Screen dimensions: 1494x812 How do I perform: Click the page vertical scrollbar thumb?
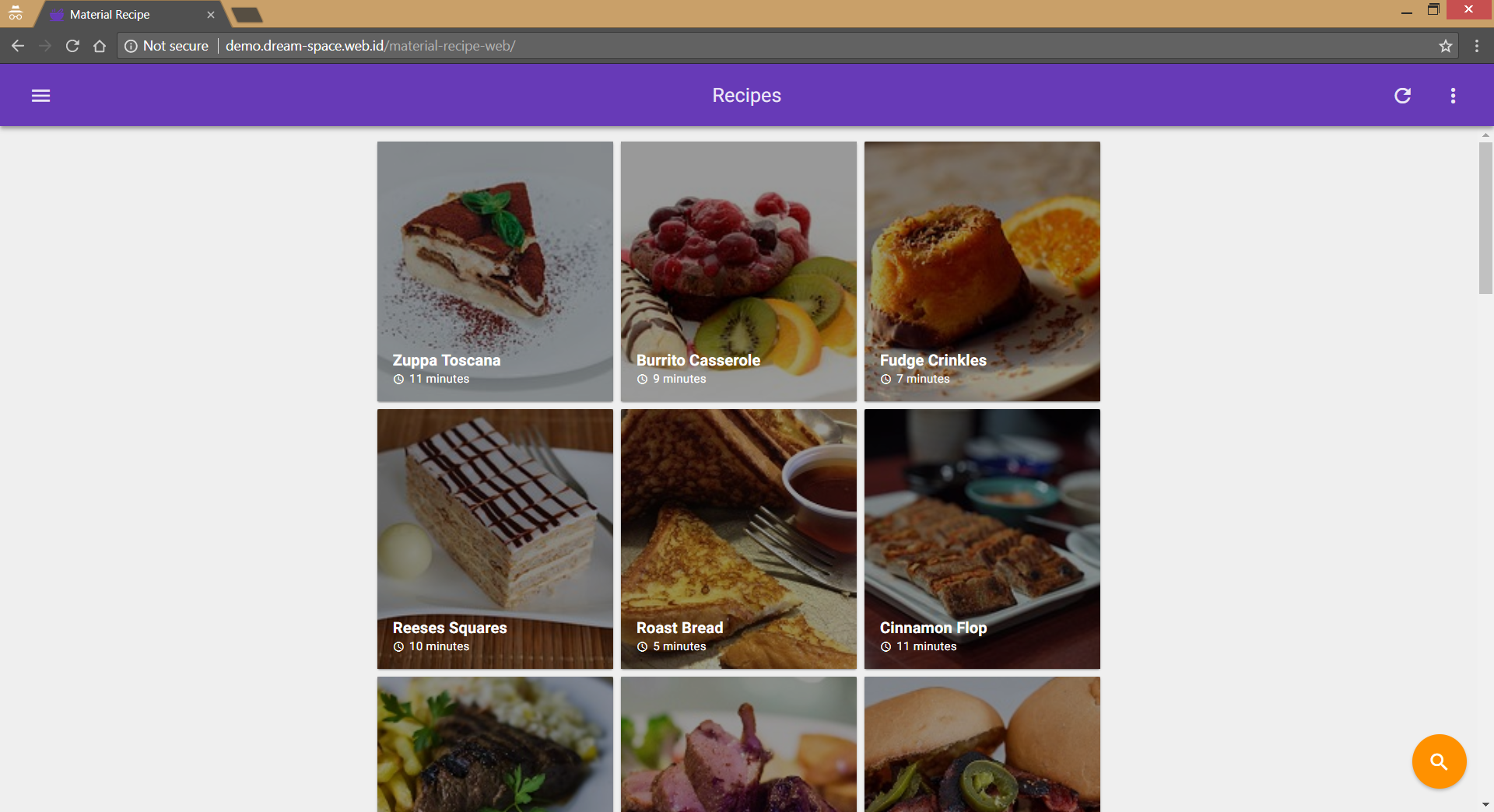[1485, 218]
